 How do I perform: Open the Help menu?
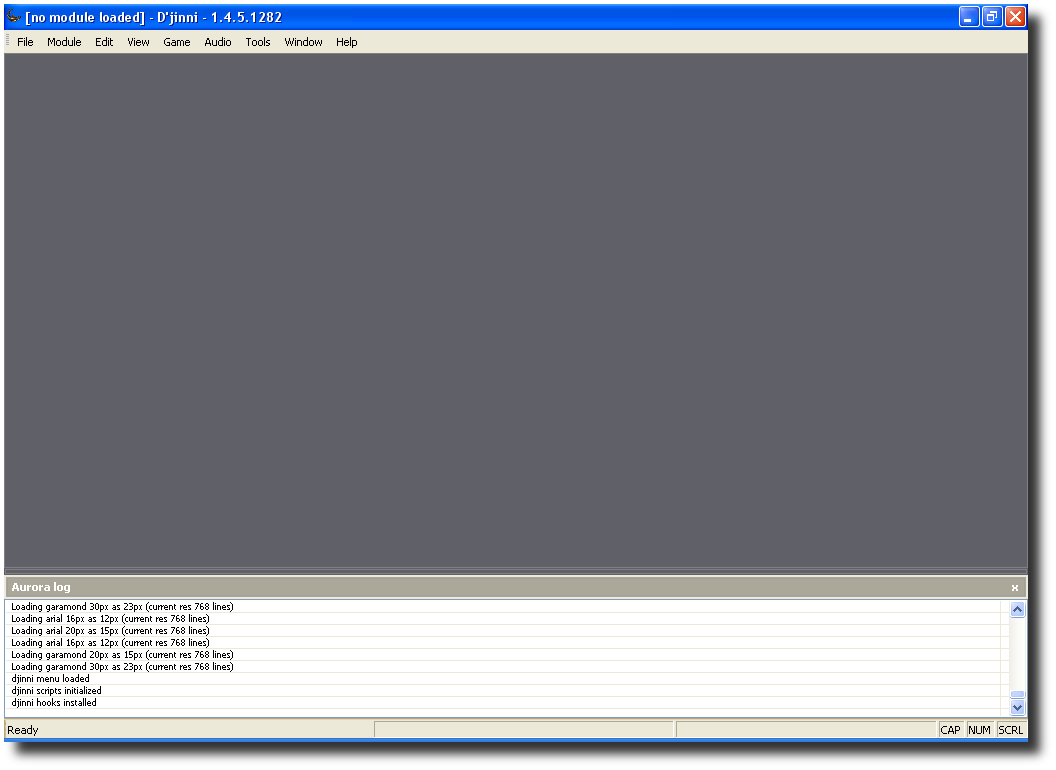(346, 42)
